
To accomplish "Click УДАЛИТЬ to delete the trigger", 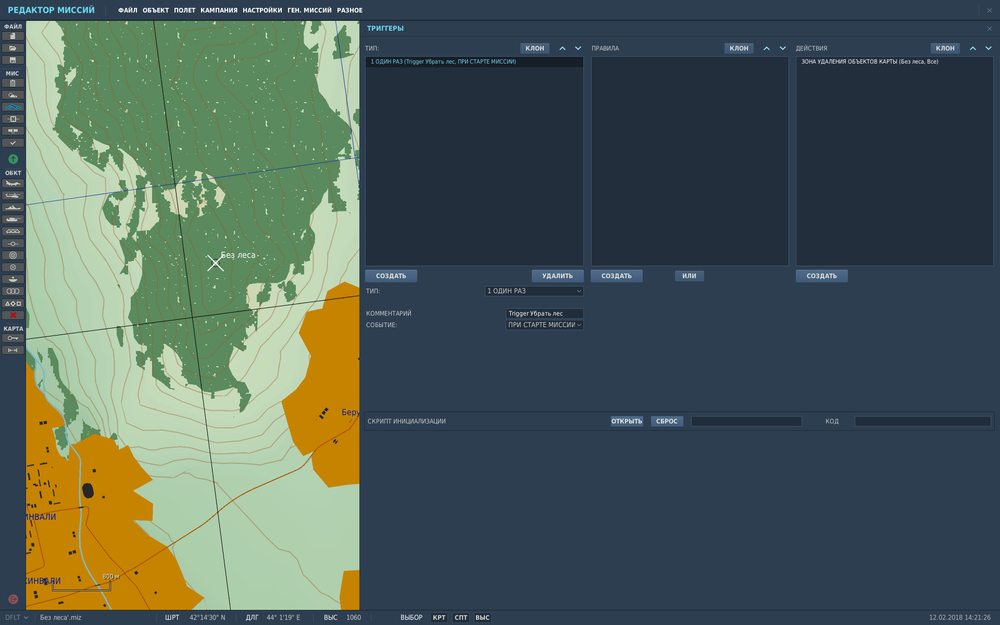I will 557,276.
